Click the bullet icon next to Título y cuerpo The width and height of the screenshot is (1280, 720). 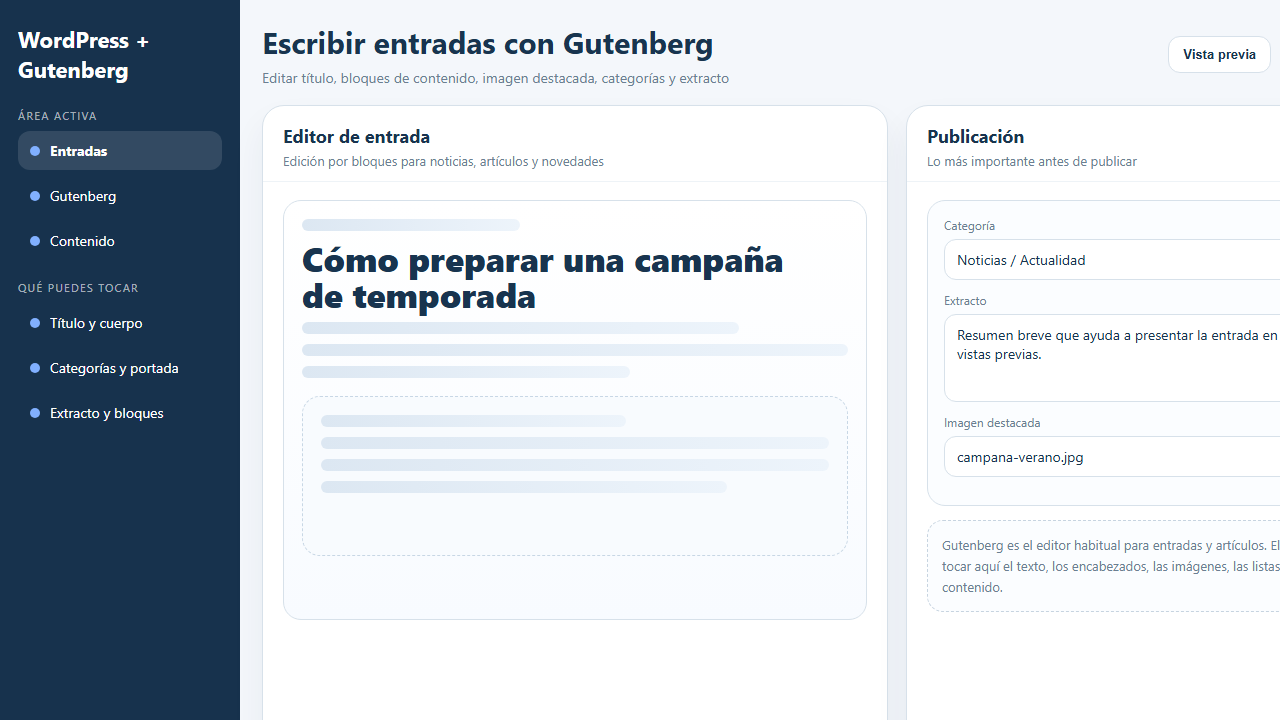click(35, 323)
